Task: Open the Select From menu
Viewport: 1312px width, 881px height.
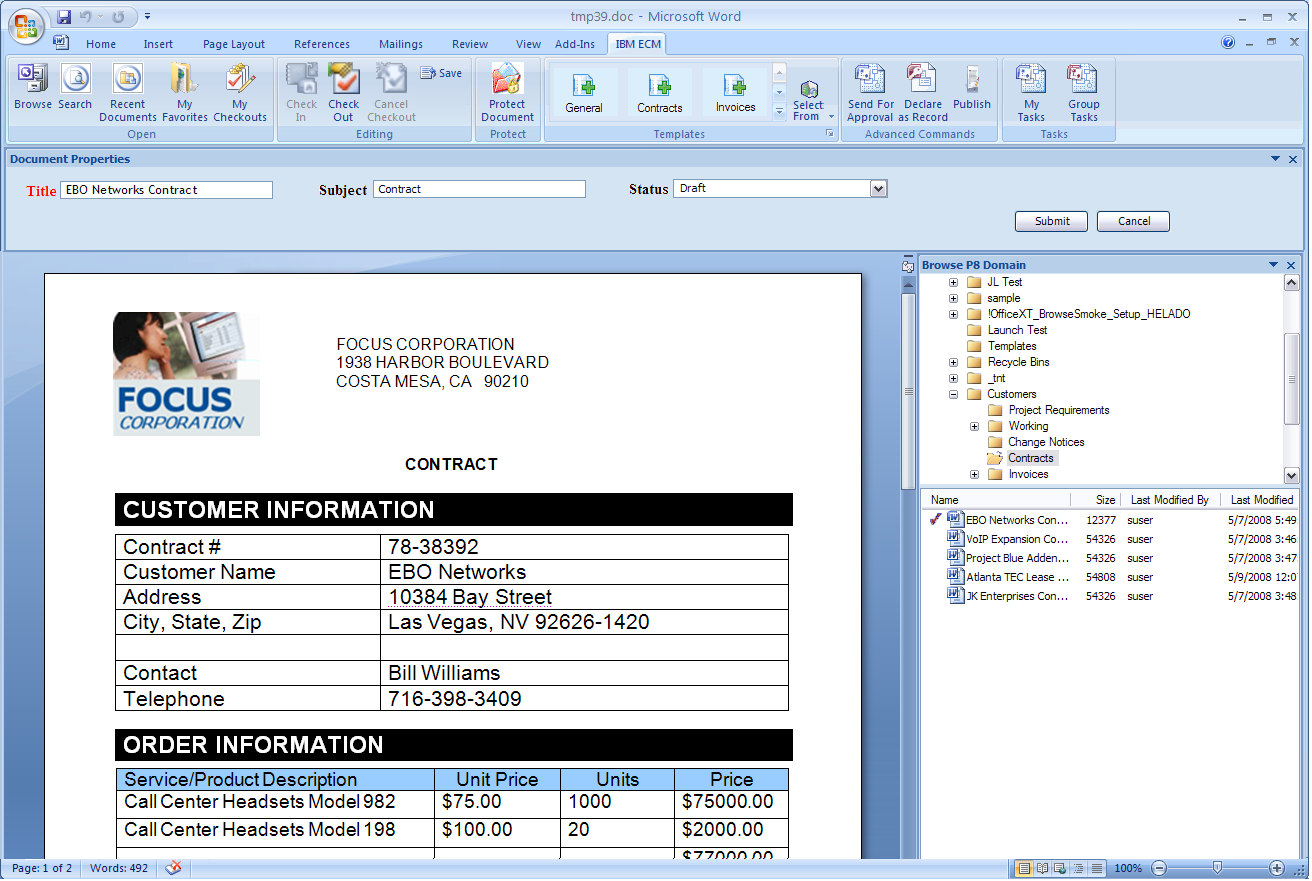Action: [x=809, y=100]
